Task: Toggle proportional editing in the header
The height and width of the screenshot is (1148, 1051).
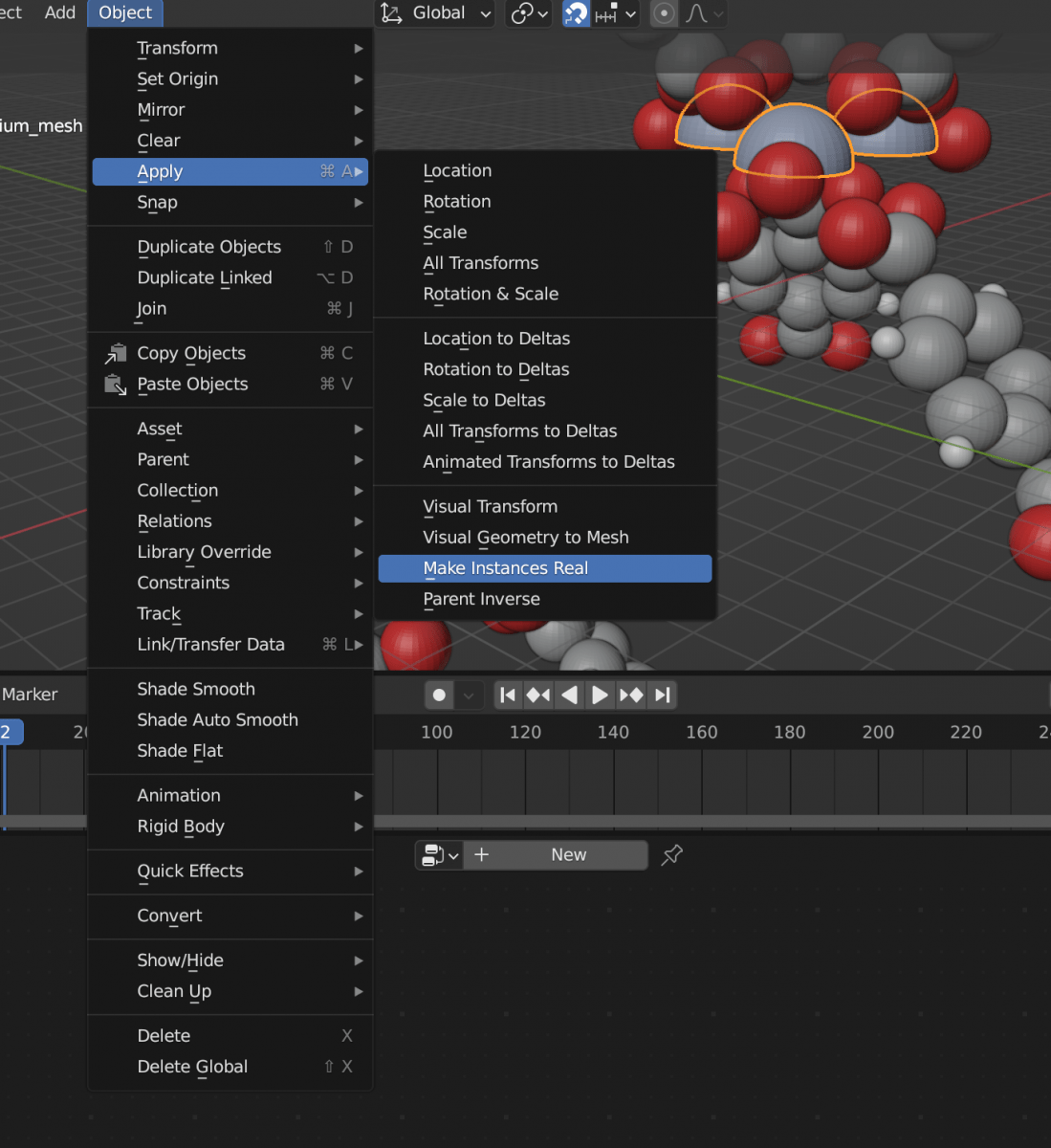Action: pyautogui.click(x=664, y=13)
